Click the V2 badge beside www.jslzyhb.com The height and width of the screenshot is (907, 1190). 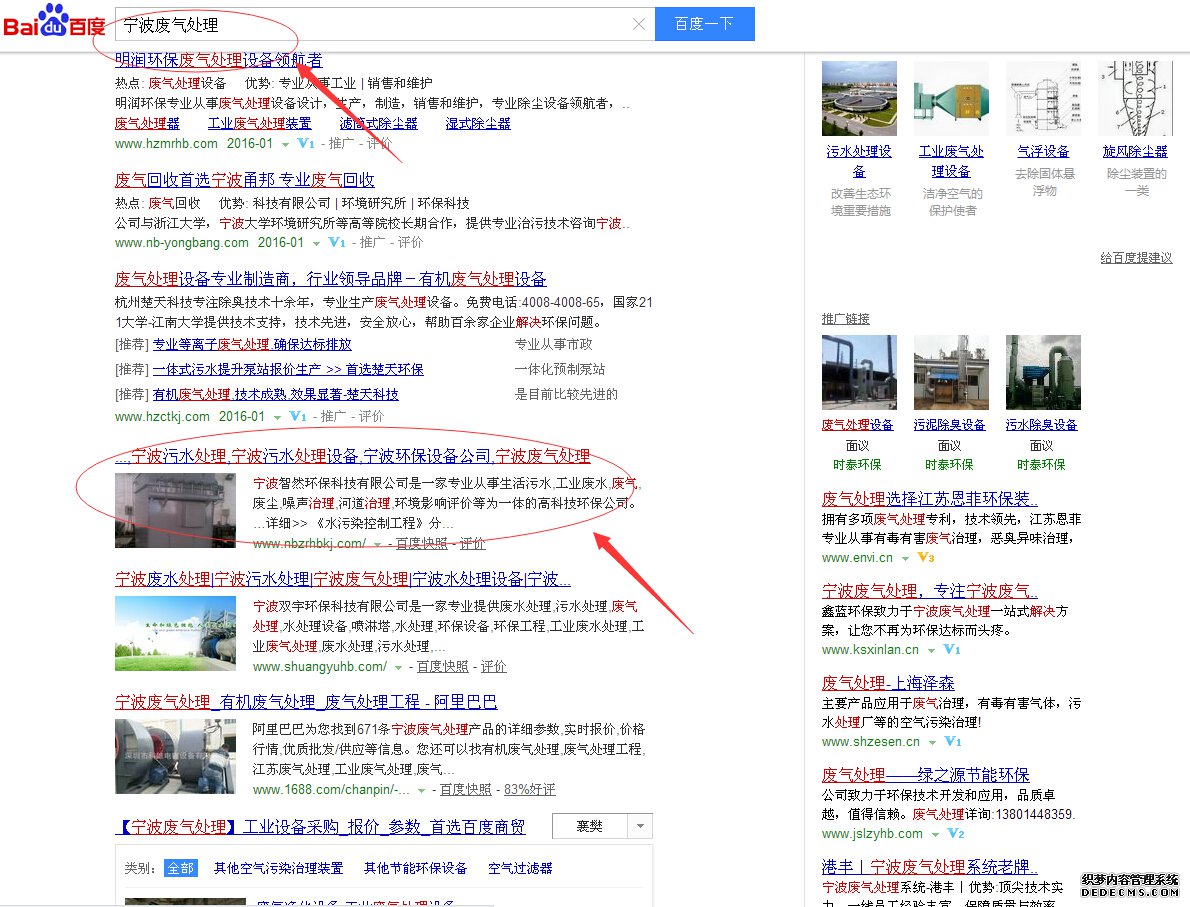[x=955, y=833]
